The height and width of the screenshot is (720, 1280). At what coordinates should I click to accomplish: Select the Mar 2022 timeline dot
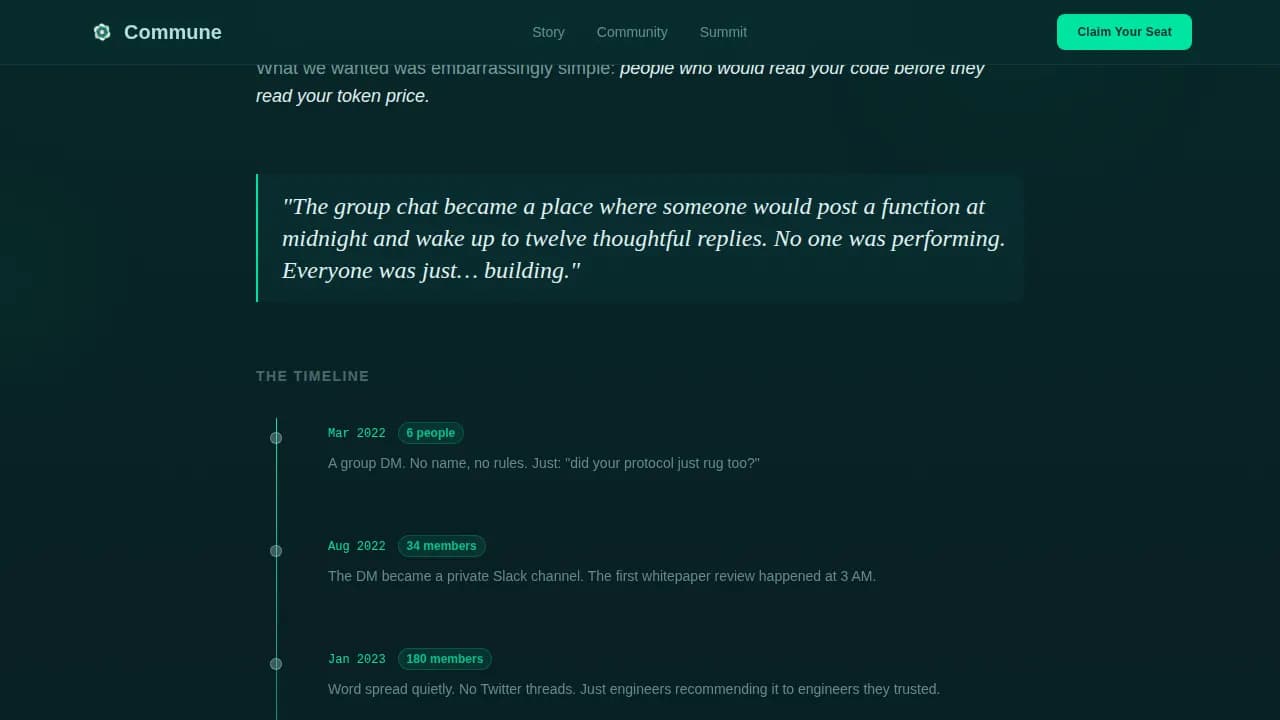click(276, 437)
